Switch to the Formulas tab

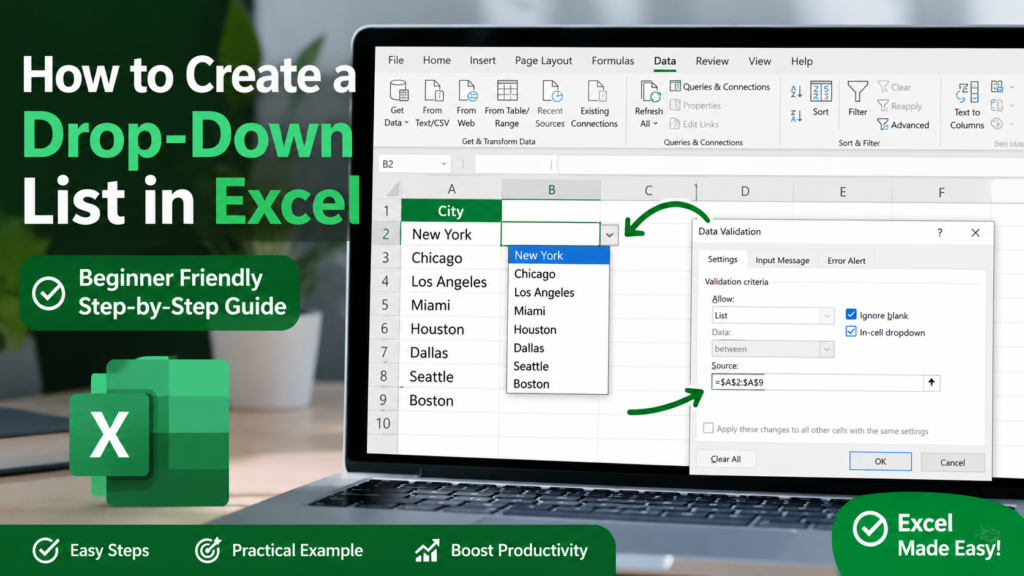613,61
